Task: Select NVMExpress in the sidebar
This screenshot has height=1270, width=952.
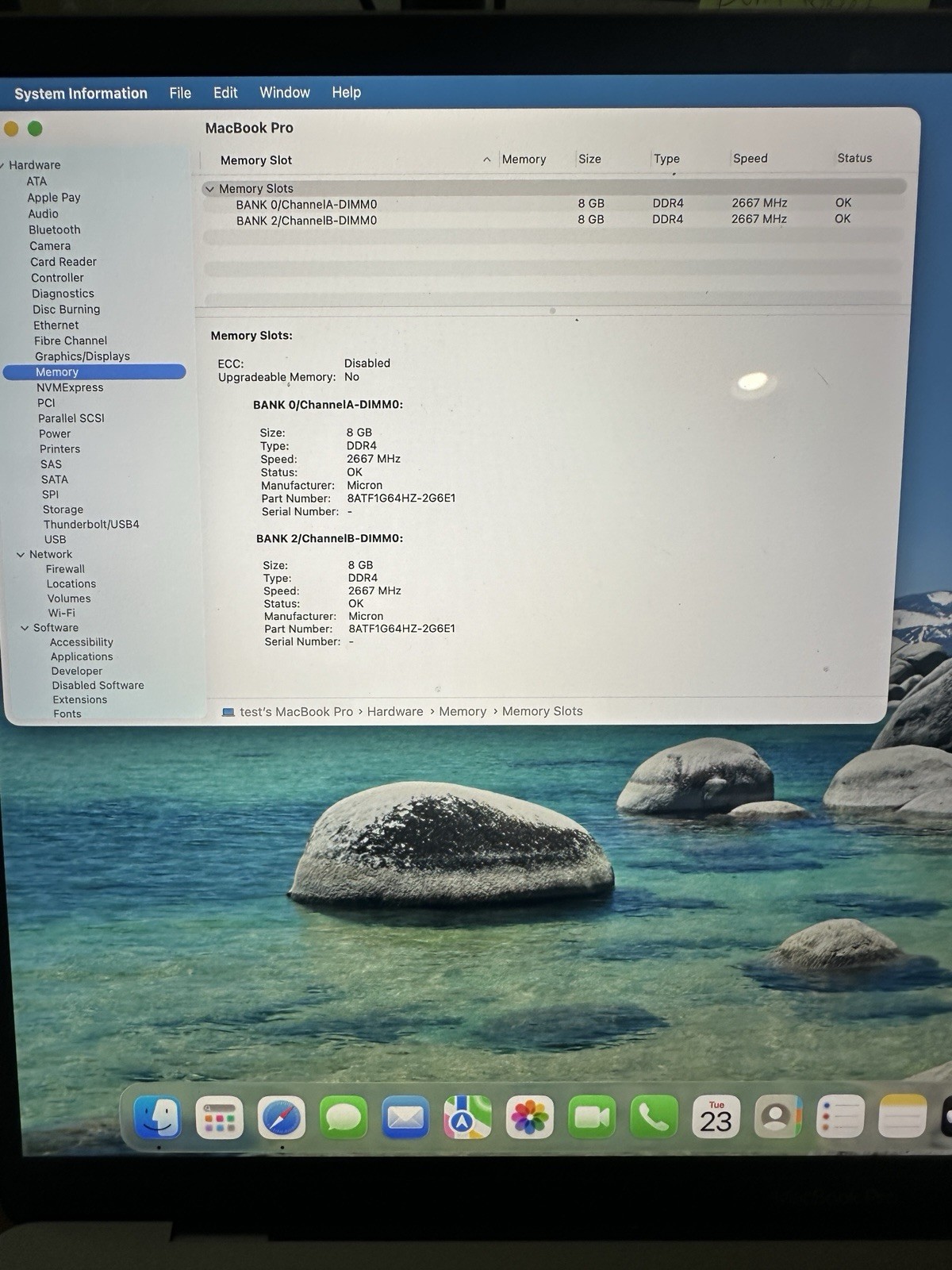Action: [70, 387]
